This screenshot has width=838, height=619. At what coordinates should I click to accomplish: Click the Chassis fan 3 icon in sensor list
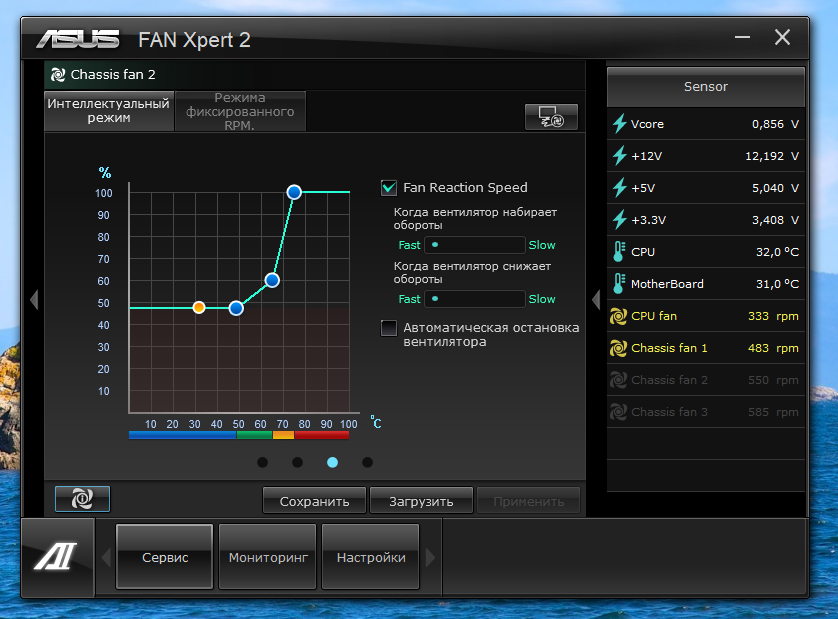pyautogui.click(x=618, y=412)
